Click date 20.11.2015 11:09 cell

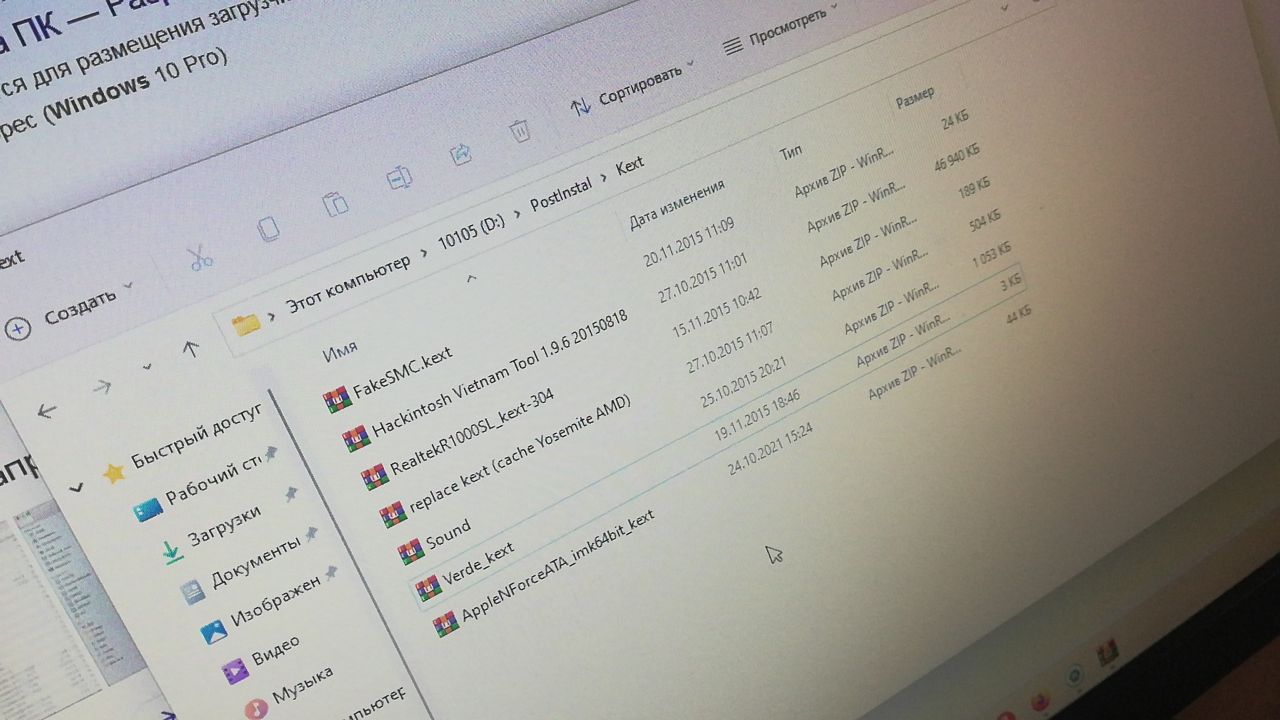click(689, 241)
